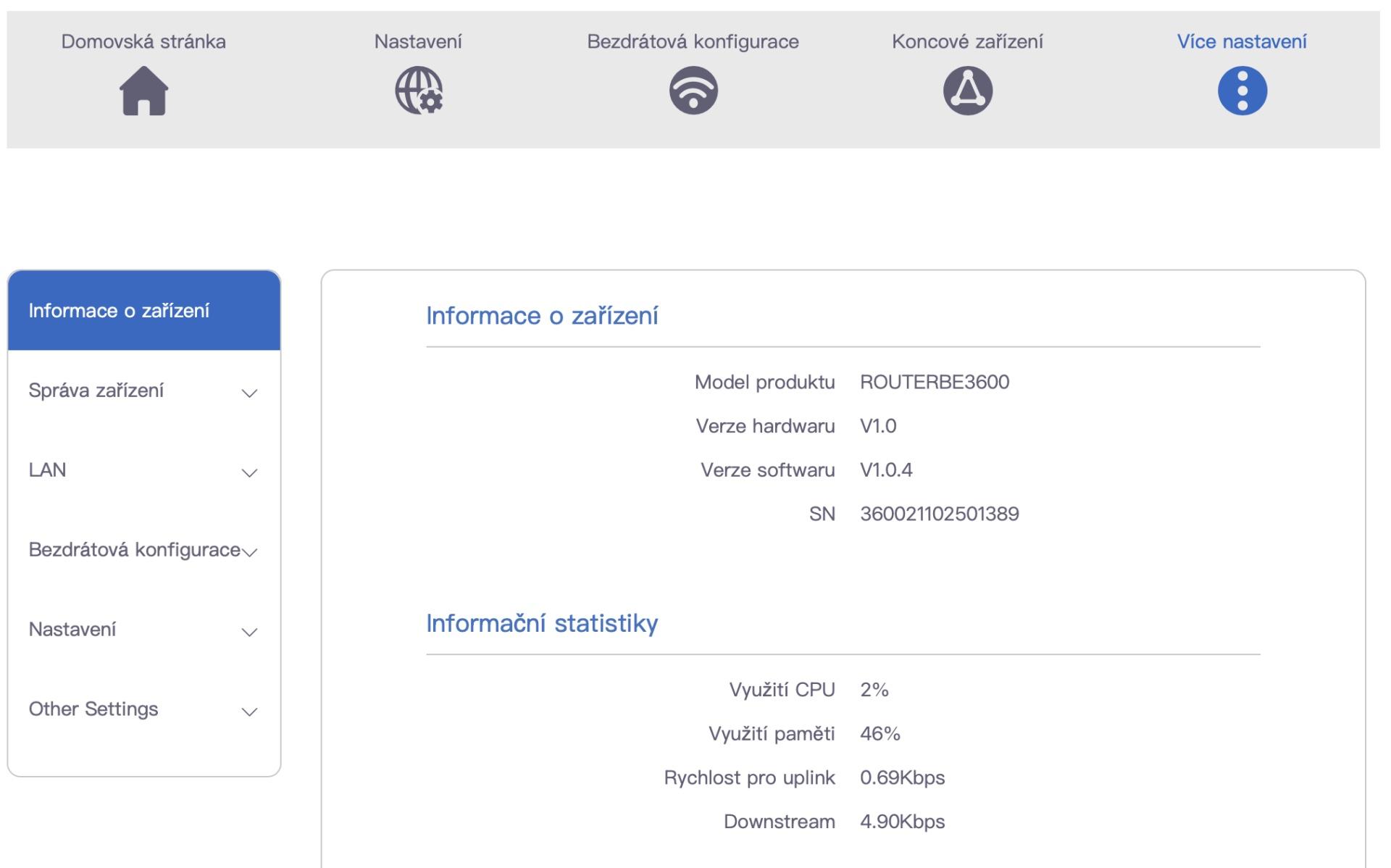
Task: Click the three-dots more settings icon
Action: point(1242,91)
